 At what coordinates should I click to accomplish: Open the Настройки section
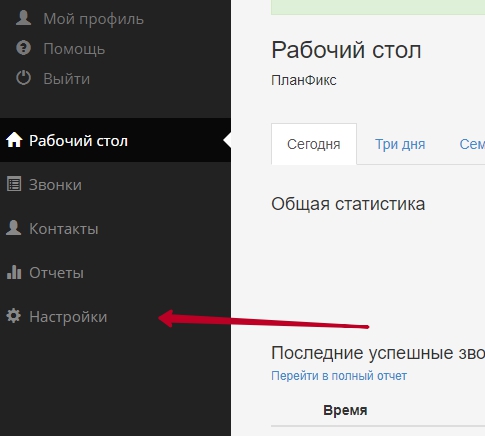point(68,317)
